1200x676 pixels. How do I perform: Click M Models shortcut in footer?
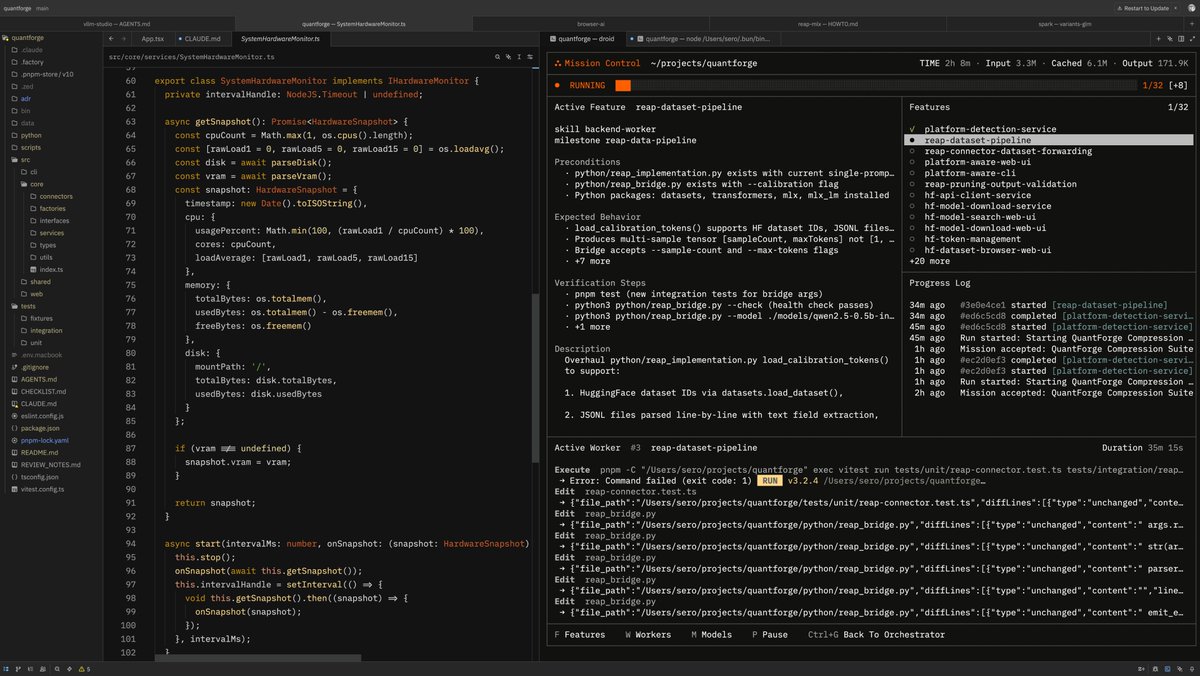711,634
